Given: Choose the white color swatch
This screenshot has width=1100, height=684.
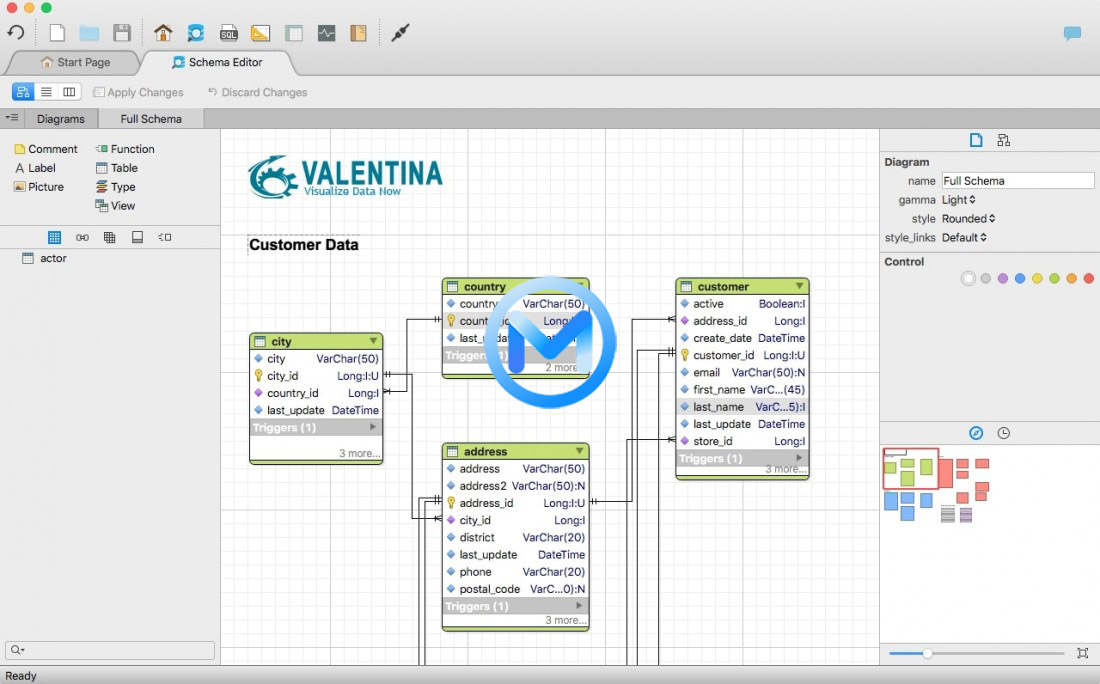Looking at the screenshot, I should [968, 279].
